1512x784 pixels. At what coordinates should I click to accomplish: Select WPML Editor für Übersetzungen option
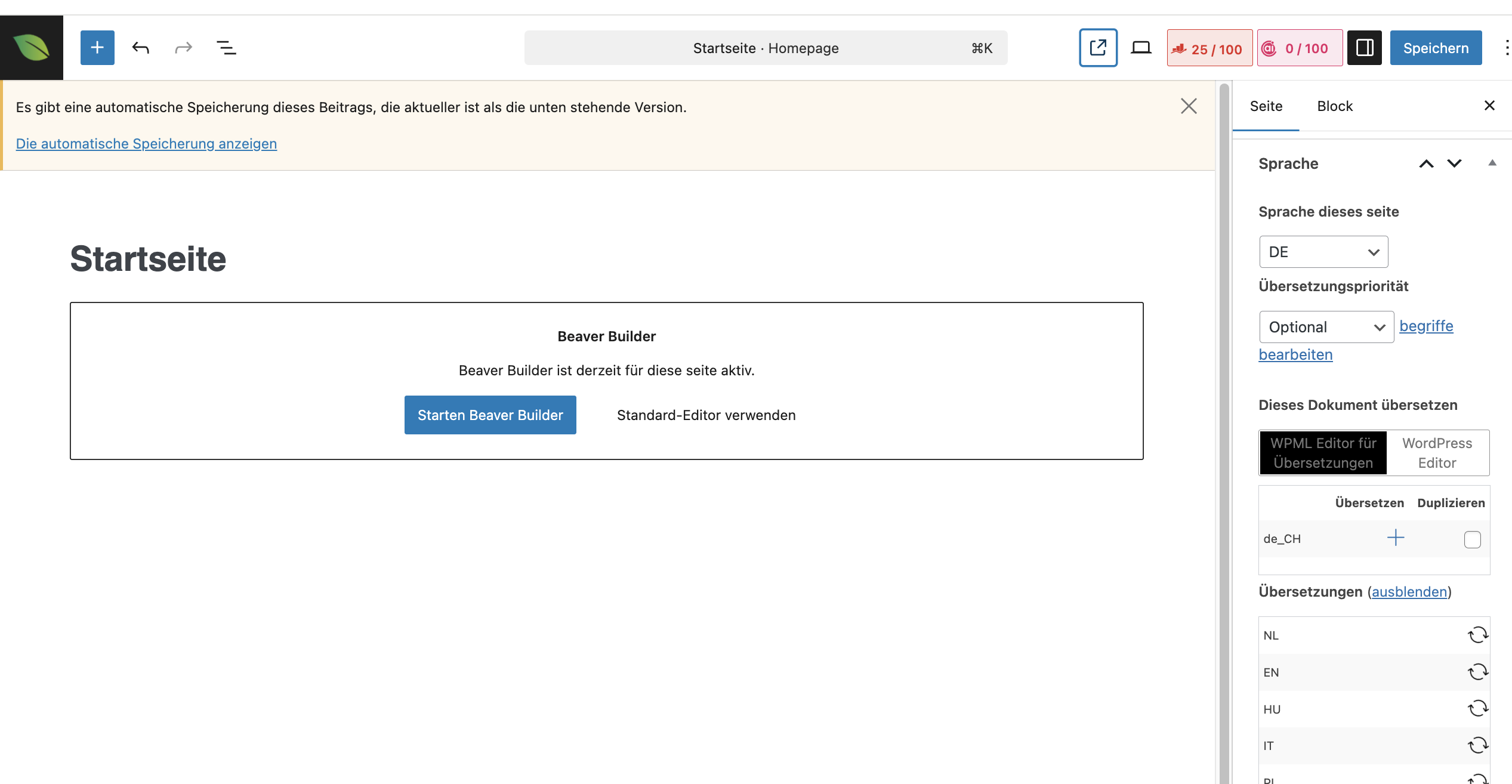click(1323, 453)
